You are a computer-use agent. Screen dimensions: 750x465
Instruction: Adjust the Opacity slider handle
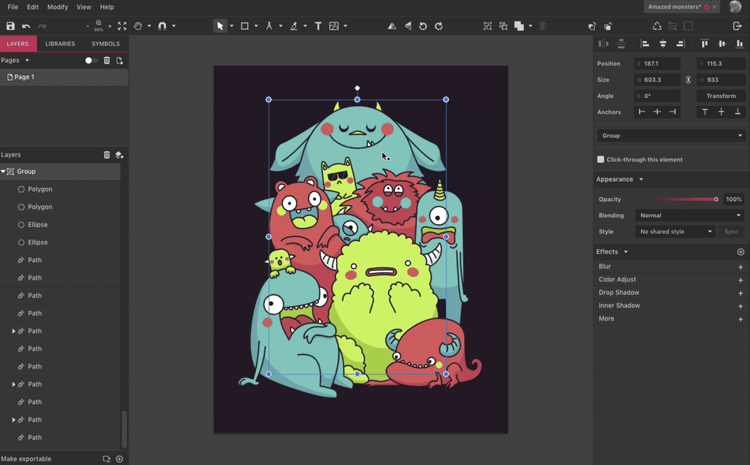(x=716, y=199)
